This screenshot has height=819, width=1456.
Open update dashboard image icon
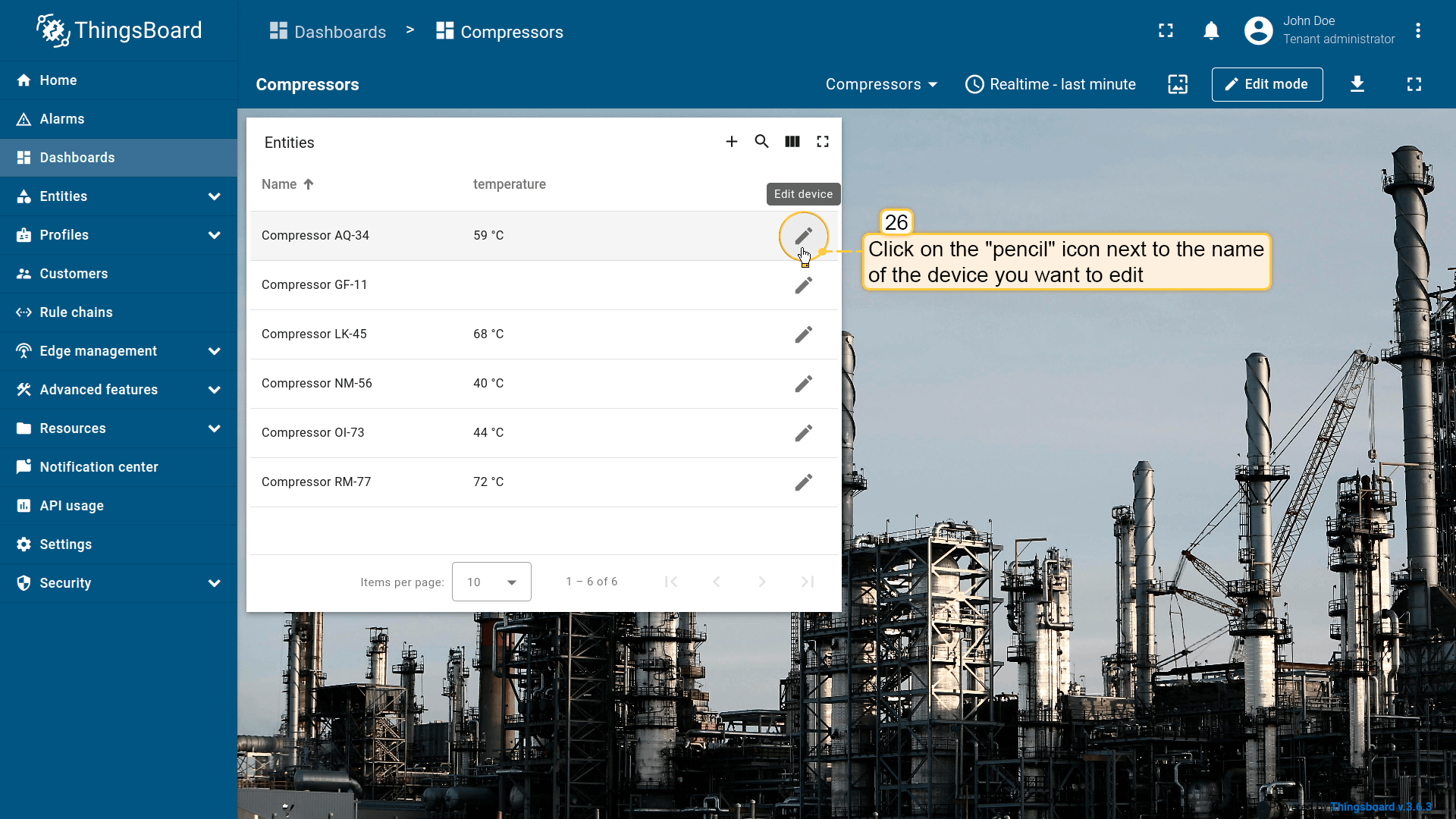point(1177,84)
